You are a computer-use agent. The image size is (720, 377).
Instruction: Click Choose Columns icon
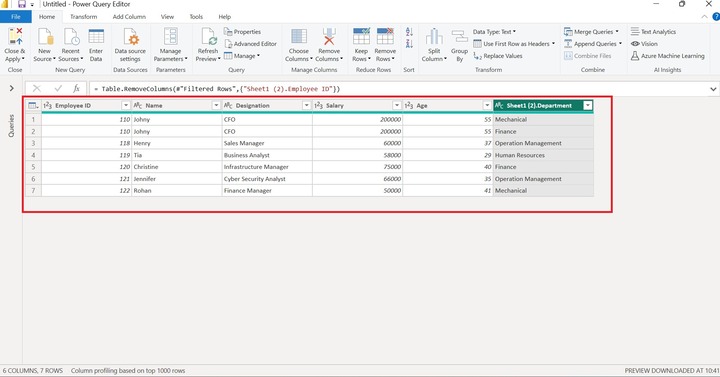(299, 36)
